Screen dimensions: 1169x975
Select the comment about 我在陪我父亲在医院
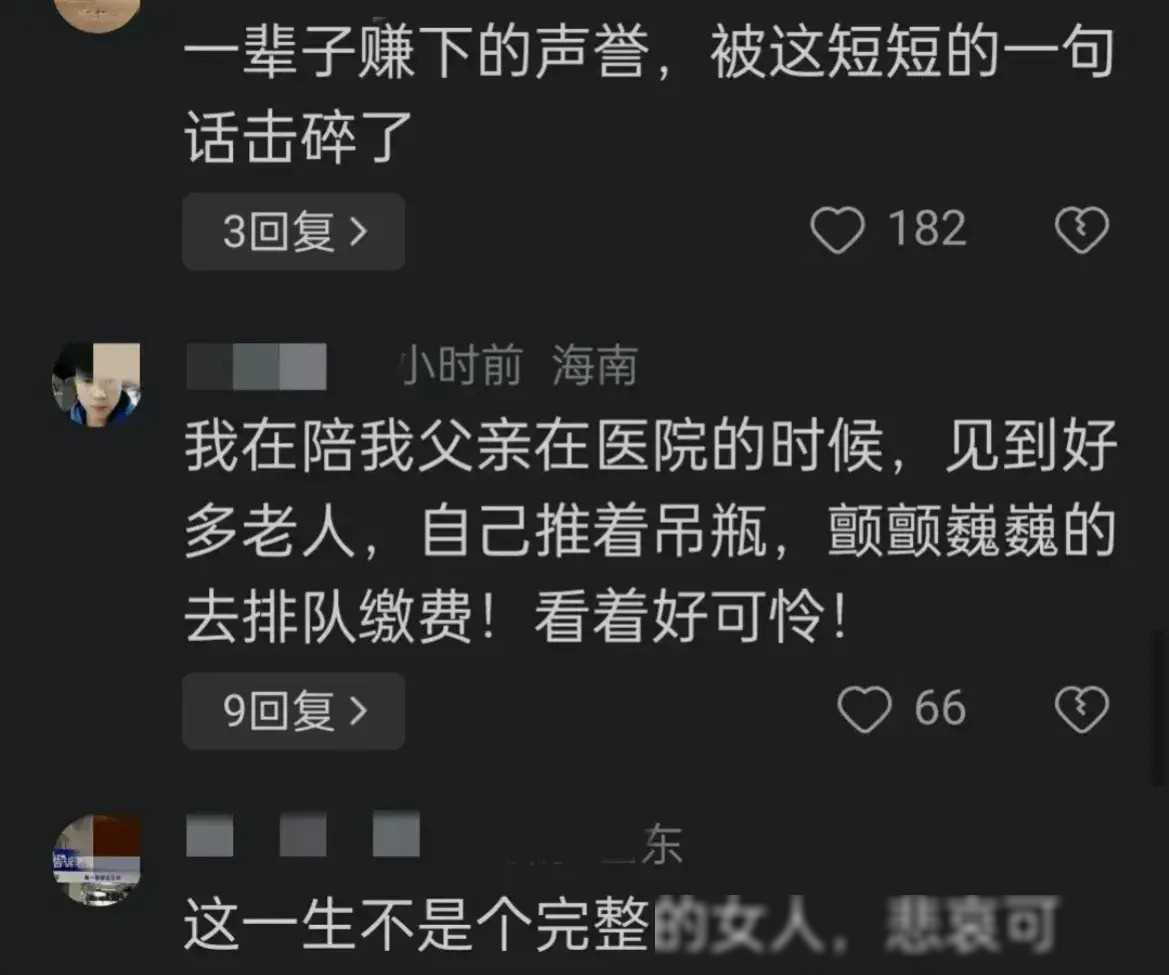[651, 531]
